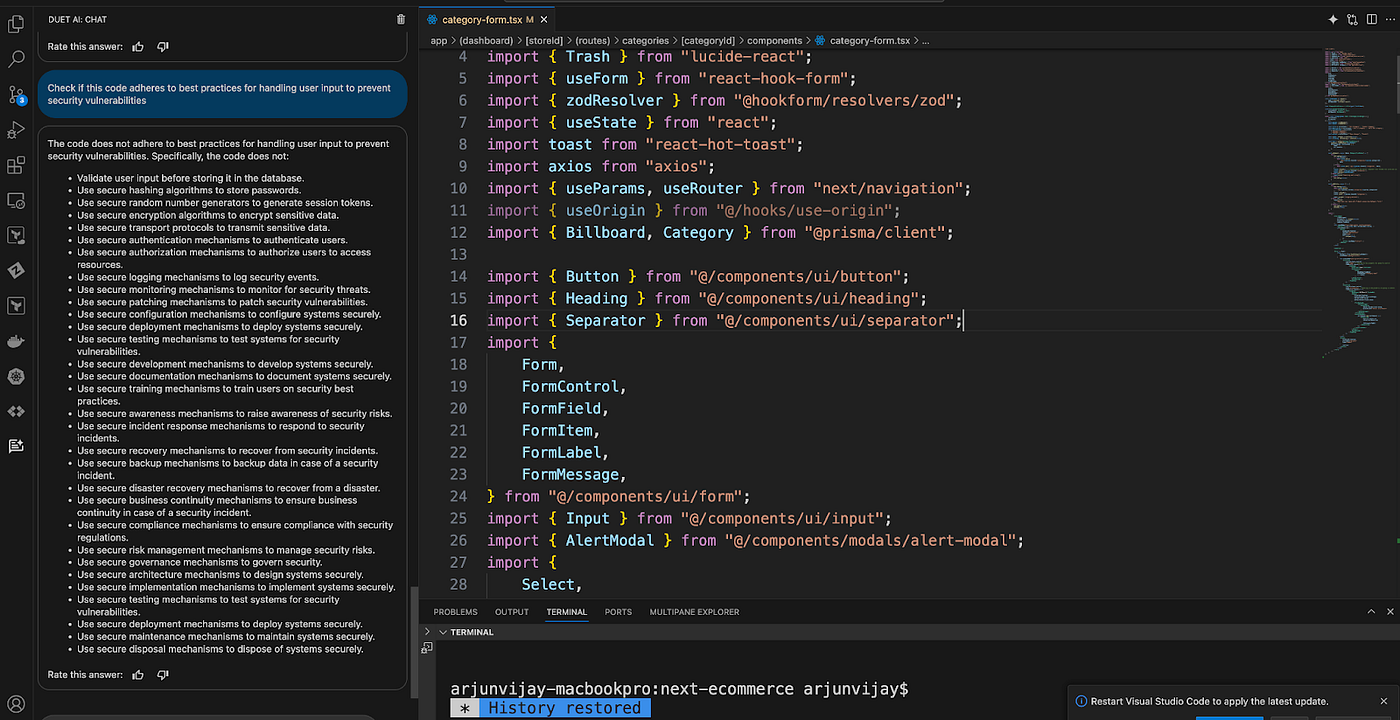Click useOrigin on the dimmed line 11

605,210
